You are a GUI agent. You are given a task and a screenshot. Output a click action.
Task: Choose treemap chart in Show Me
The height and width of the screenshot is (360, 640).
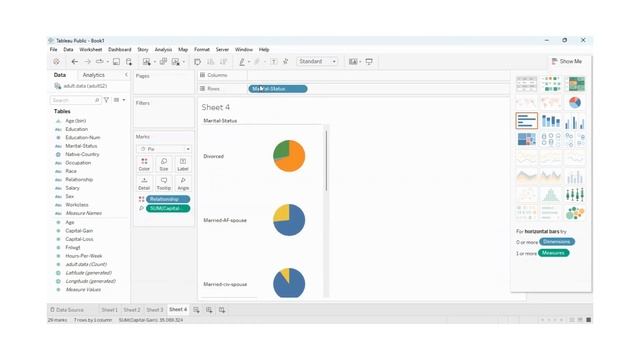(x=527, y=139)
